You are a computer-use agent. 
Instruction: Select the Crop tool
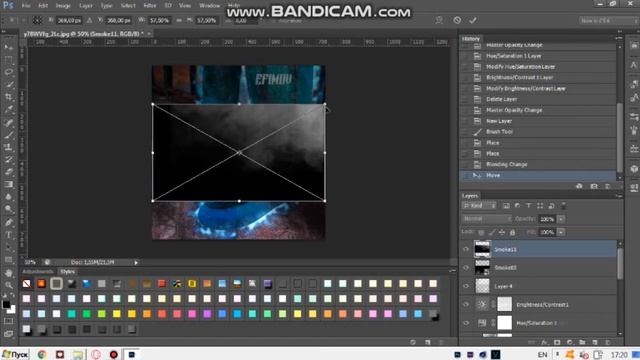click(9, 97)
